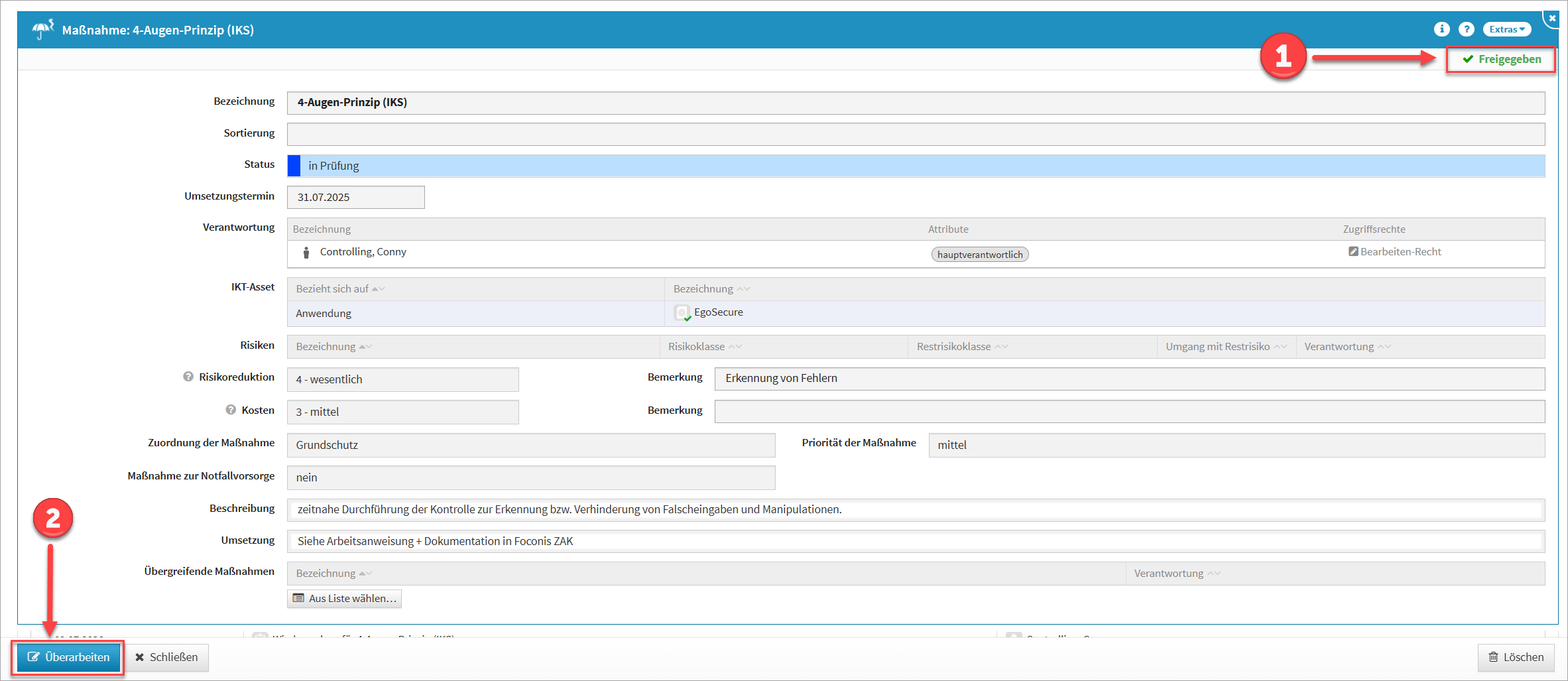
Task: Click Aus Liste wählen… button
Action: pos(345,599)
